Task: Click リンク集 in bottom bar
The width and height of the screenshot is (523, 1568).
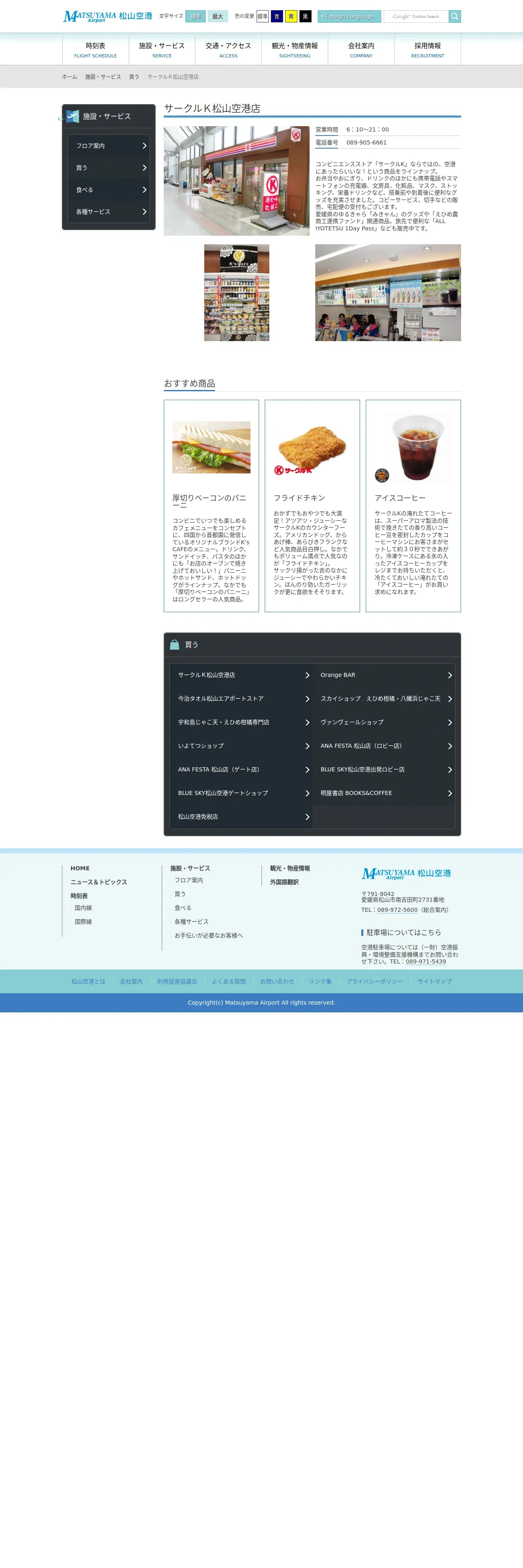Action: point(320,981)
